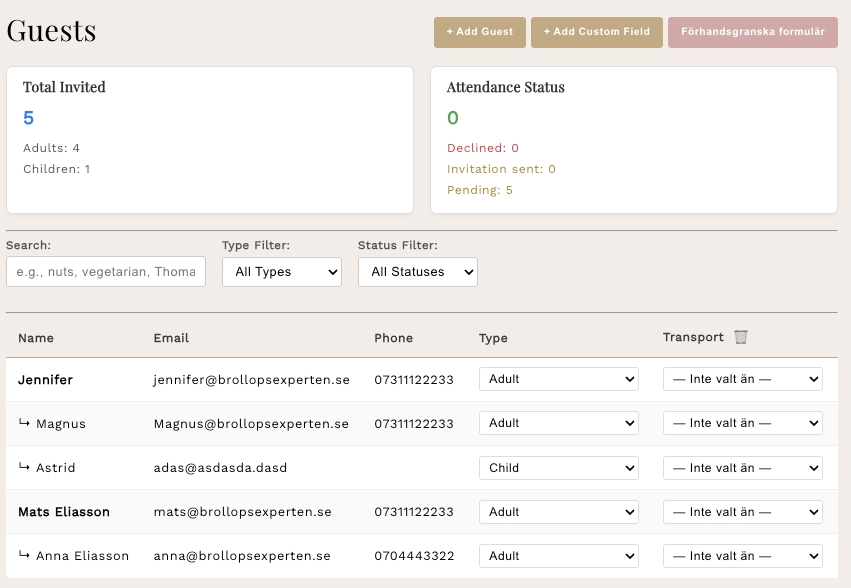
Task: Click the guest name Jennifer
Action: click(45, 380)
